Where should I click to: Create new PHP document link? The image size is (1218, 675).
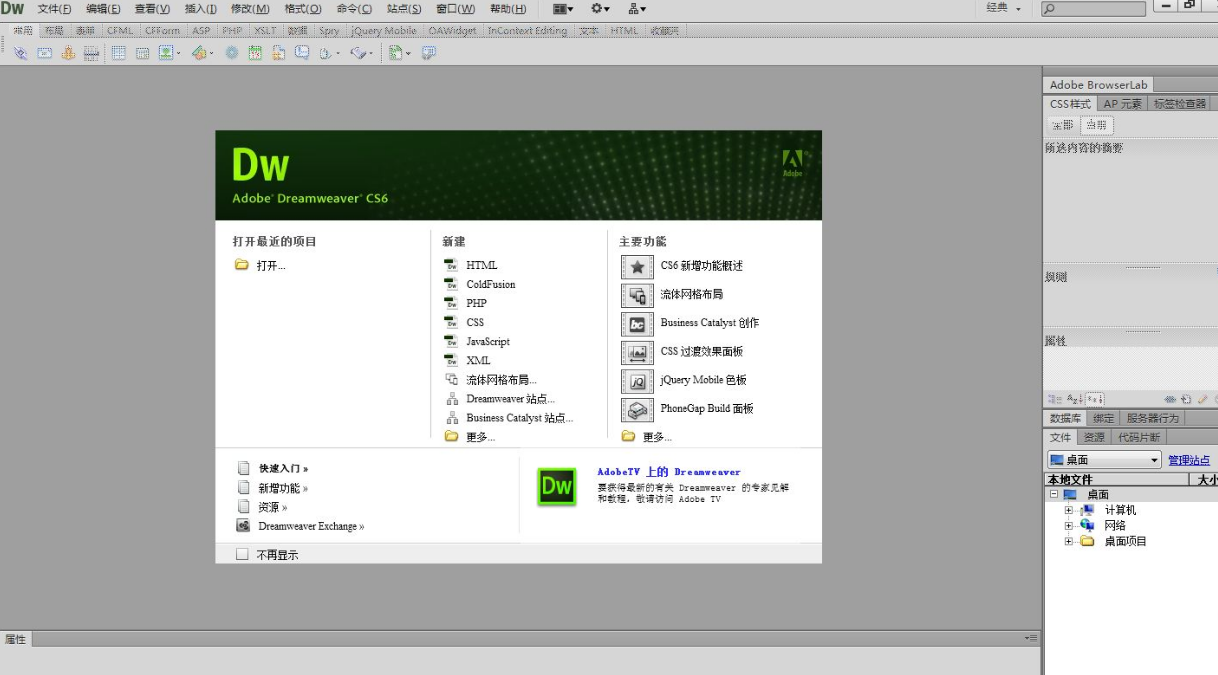pyautogui.click(x=476, y=303)
